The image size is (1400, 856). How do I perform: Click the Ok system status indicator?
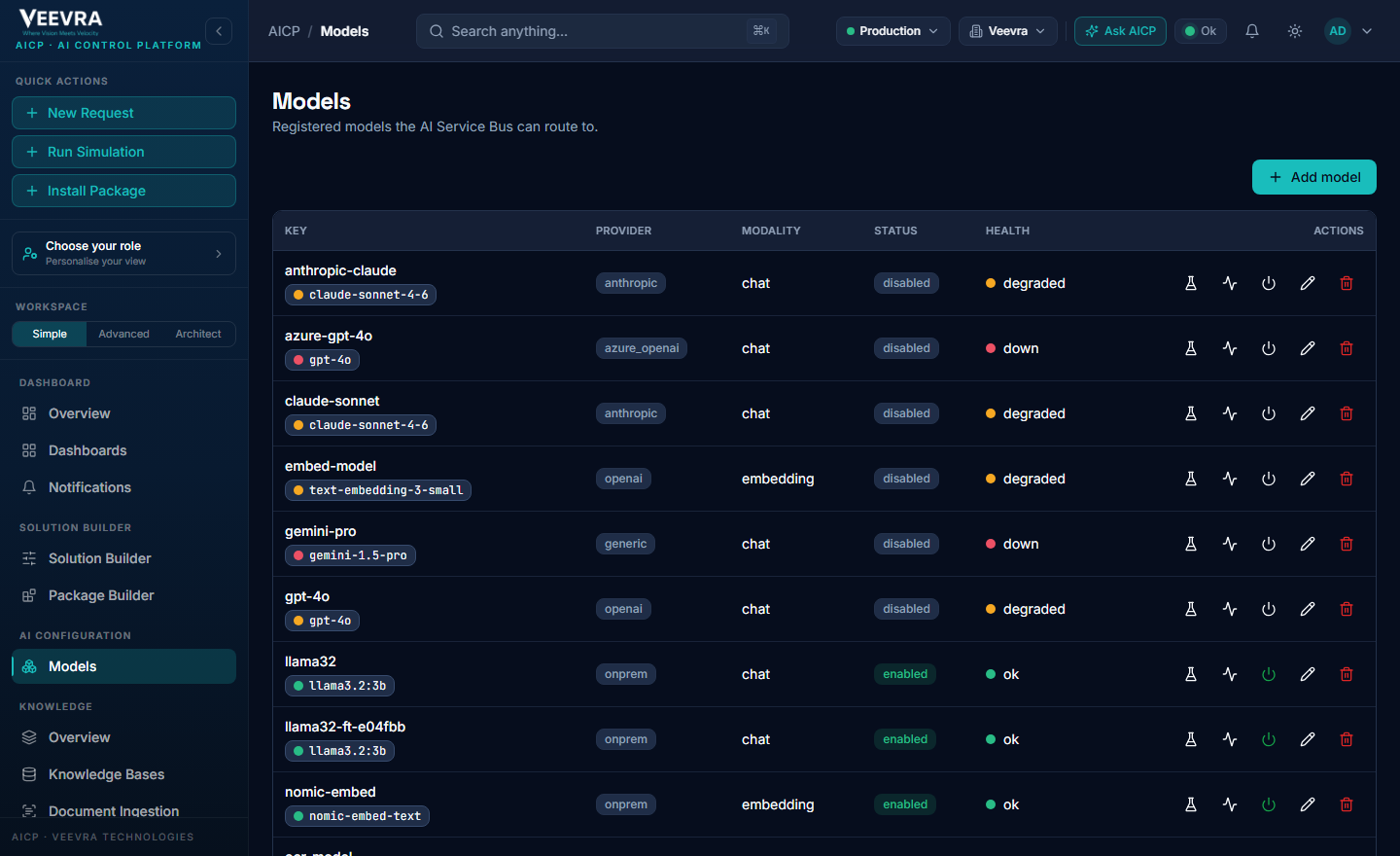[1201, 31]
